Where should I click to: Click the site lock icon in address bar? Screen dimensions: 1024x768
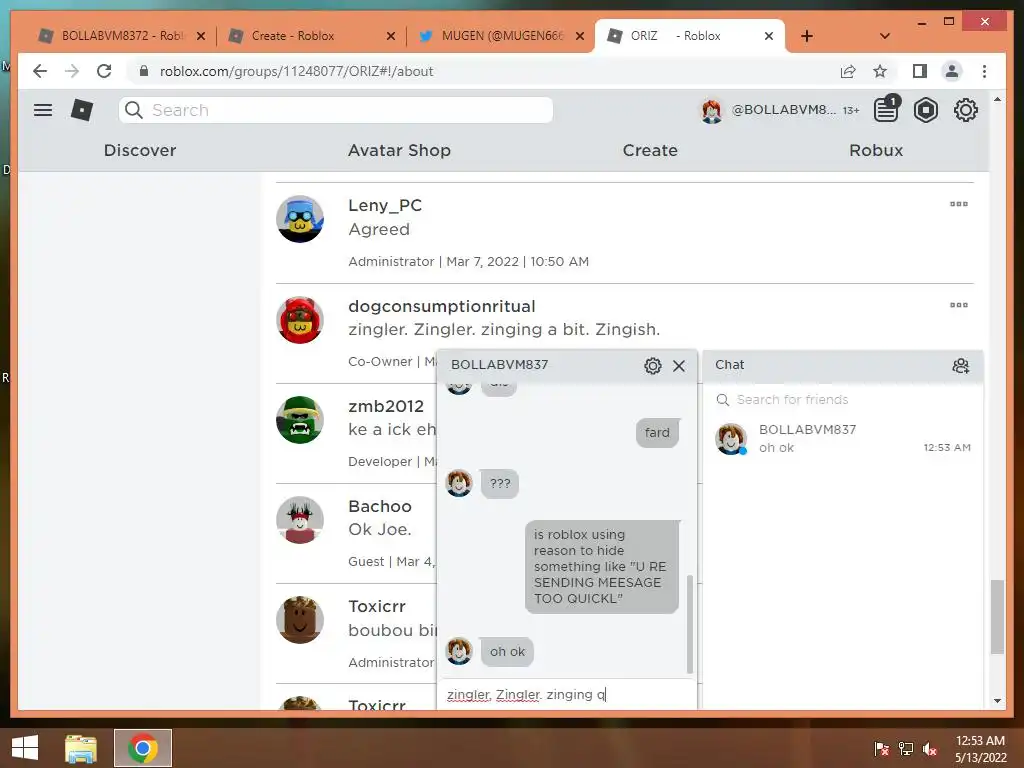(x=144, y=71)
